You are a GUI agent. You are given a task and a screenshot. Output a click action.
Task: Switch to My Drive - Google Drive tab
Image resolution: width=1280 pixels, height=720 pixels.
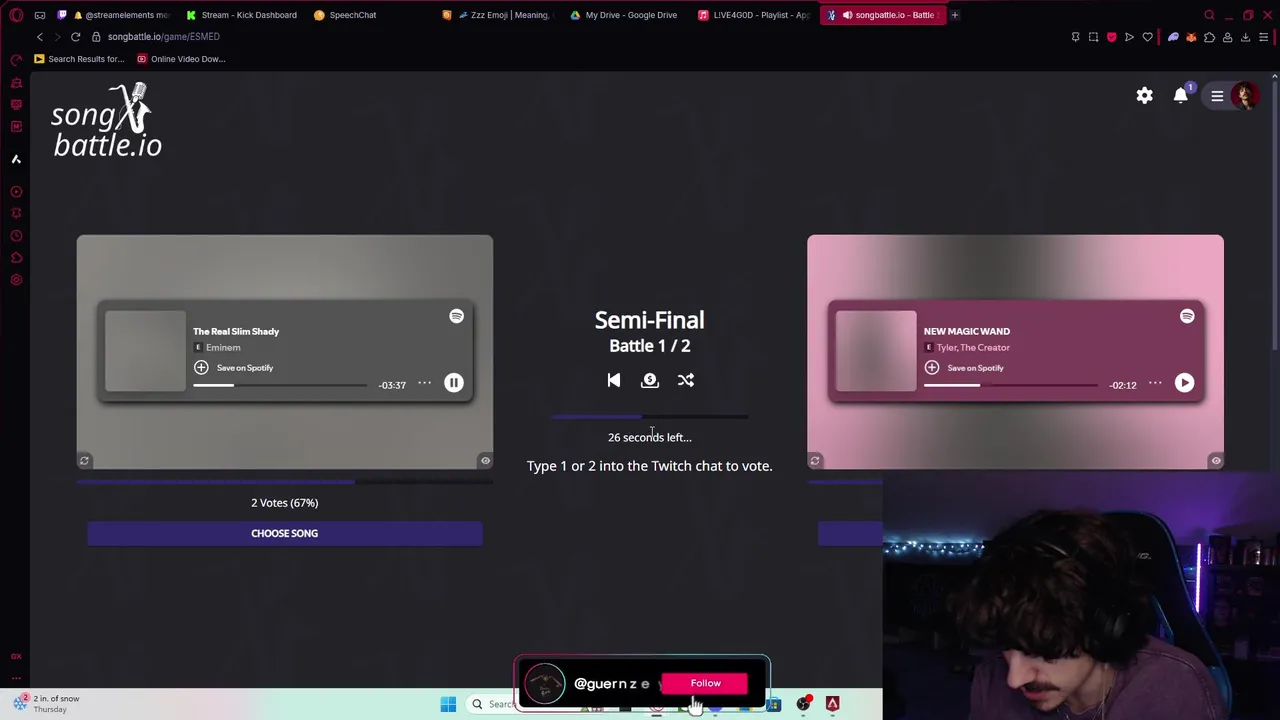click(624, 15)
